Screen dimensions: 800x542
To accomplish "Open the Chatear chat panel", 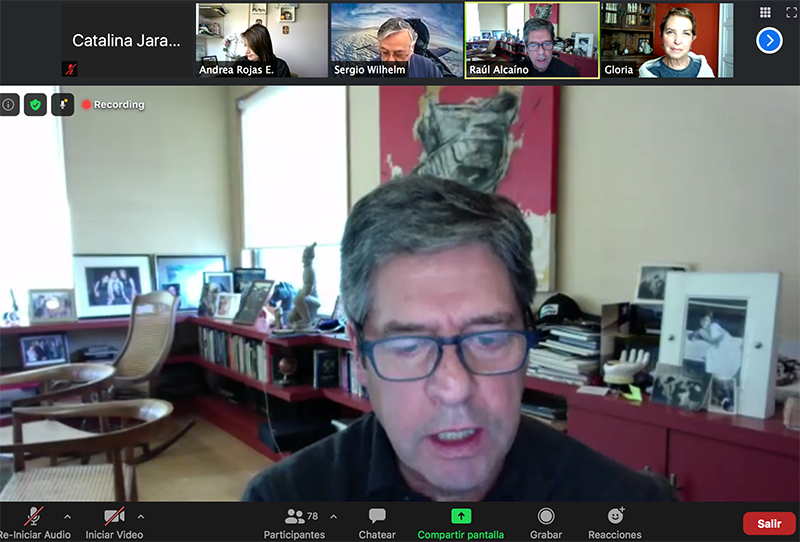I will point(377,522).
